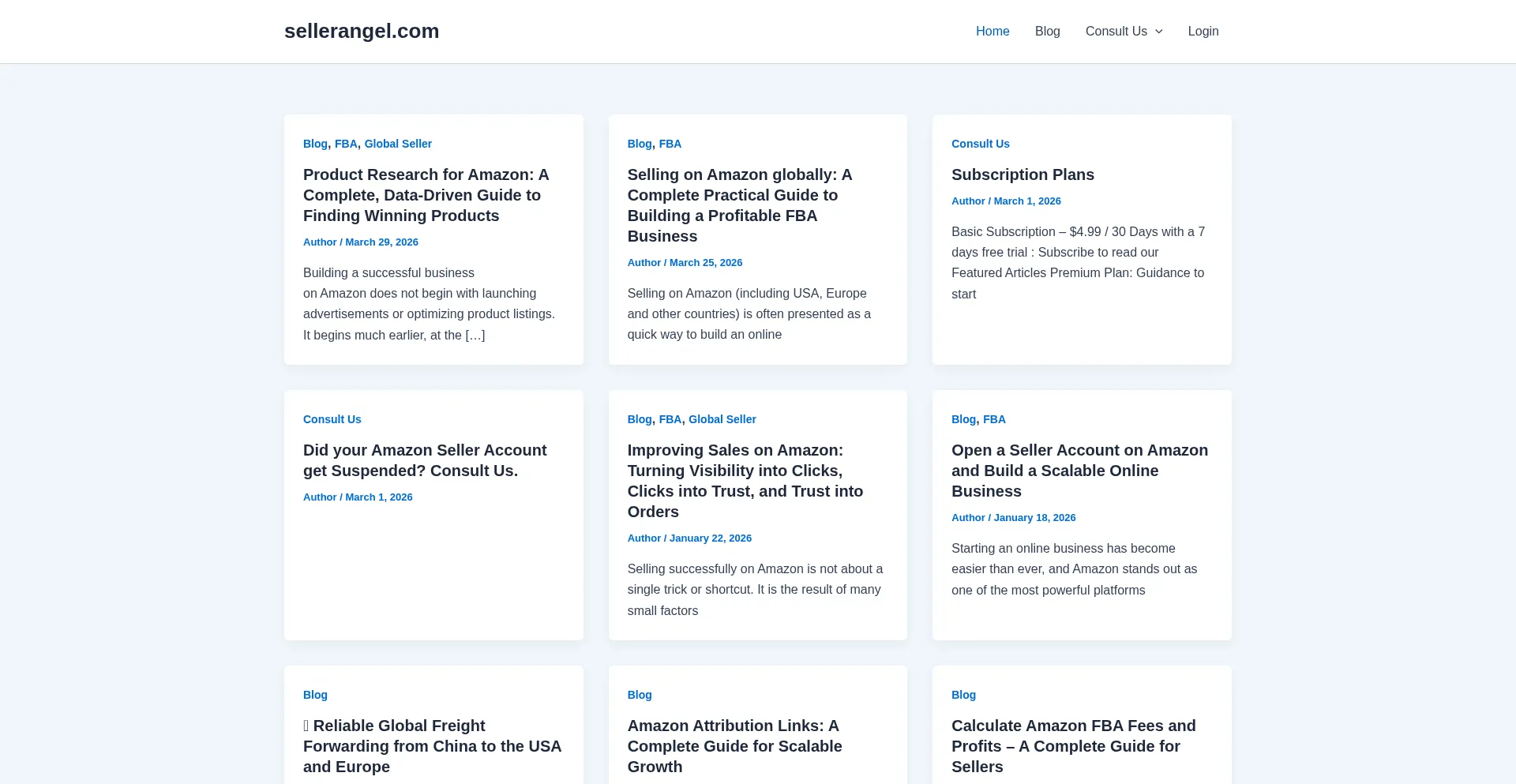Select Blog category on Attribution Links card
The height and width of the screenshot is (784, 1516).
point(640,695)
